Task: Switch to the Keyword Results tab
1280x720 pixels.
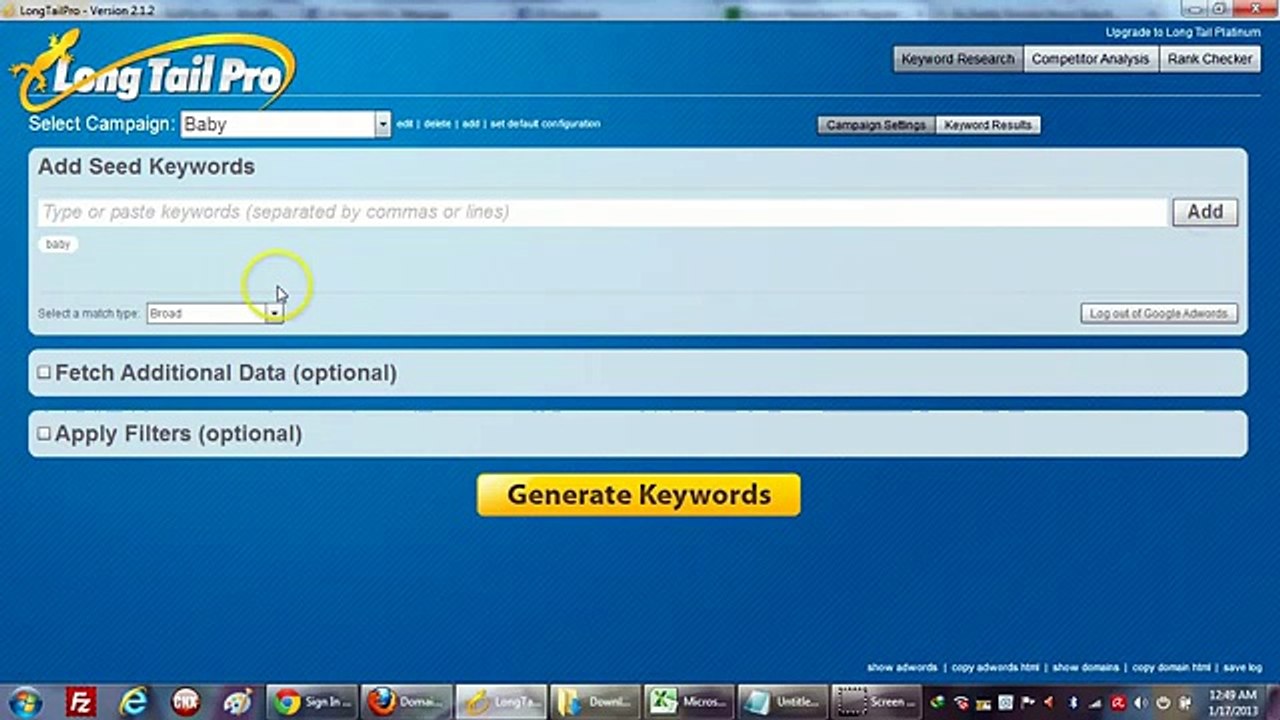Action: [x=987, y=125]
